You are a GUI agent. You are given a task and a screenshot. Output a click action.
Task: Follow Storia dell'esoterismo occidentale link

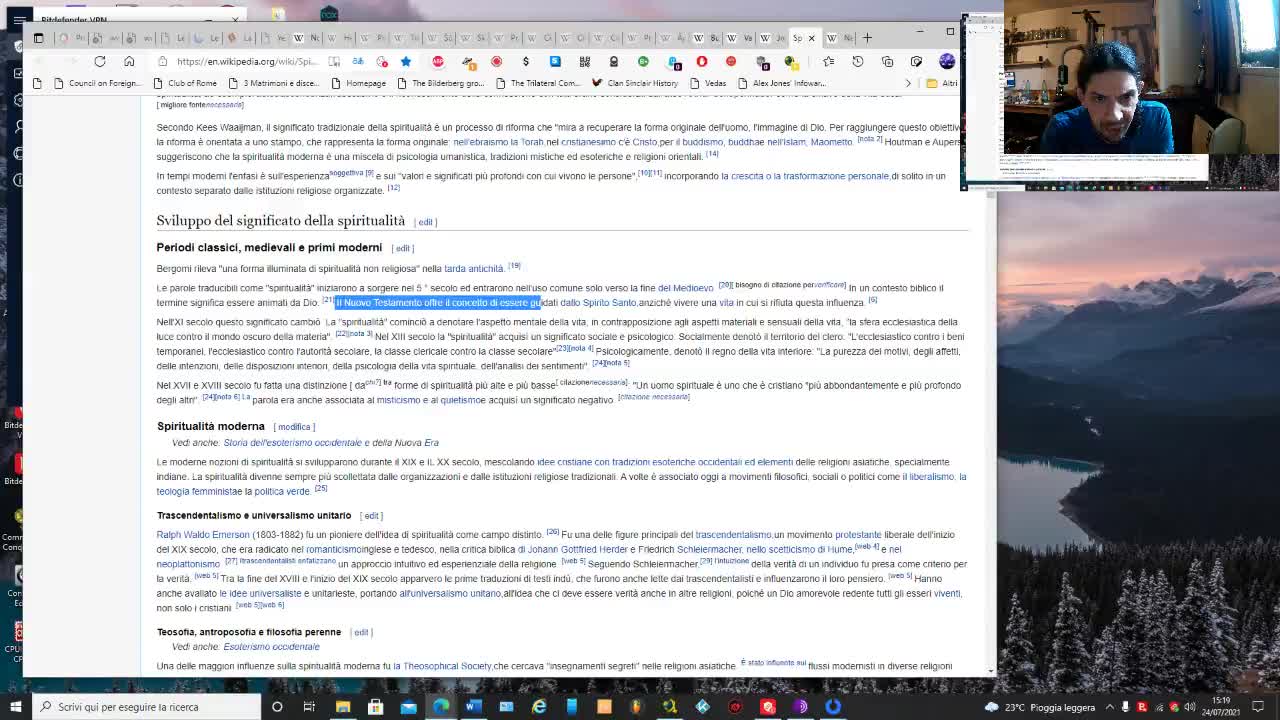point(292,443)
